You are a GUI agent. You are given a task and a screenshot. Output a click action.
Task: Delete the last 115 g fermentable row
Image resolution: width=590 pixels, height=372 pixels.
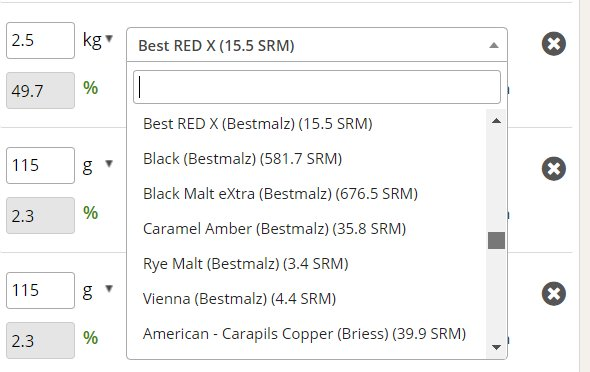(554, 293)
